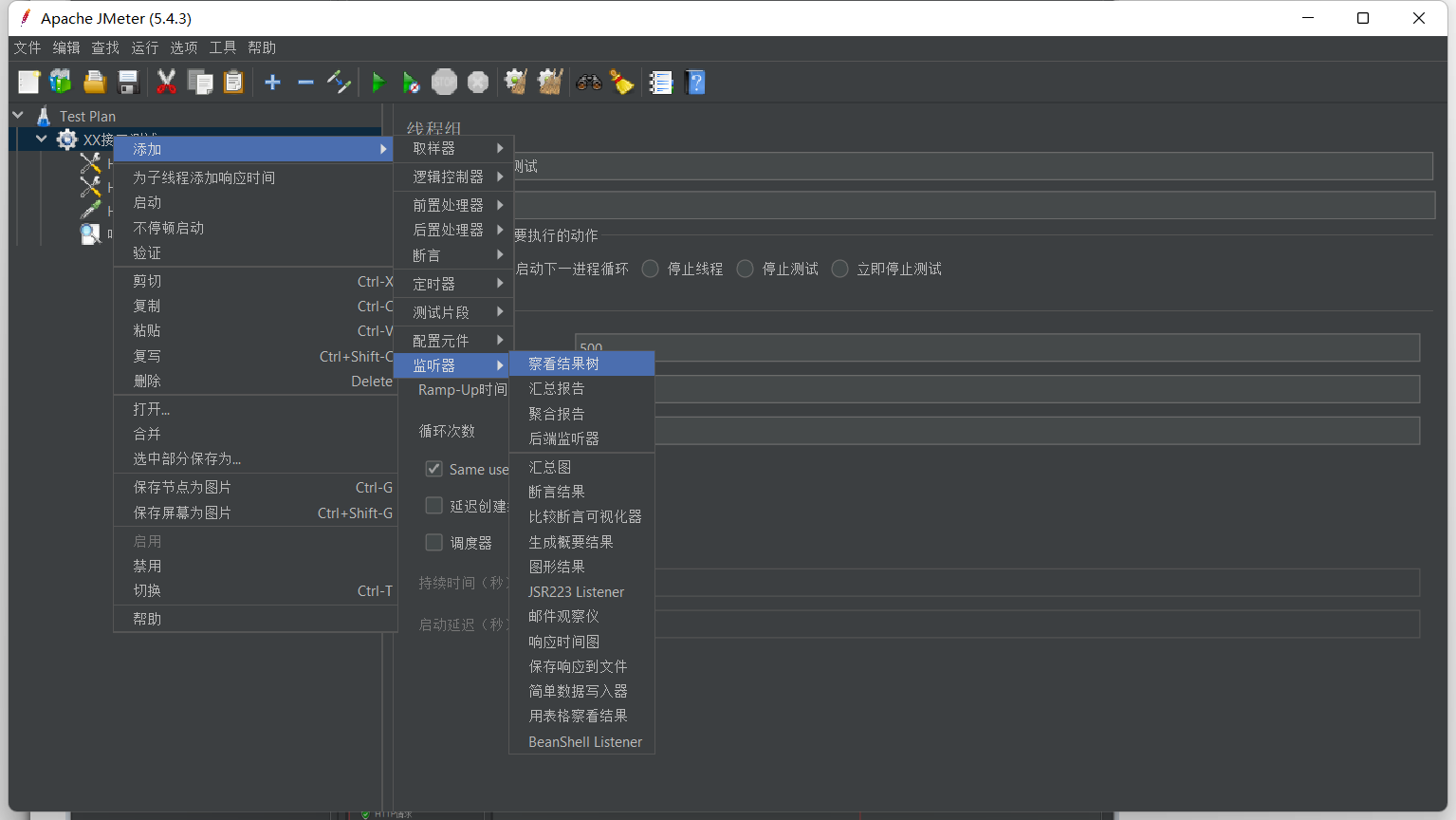Select the 停止测试 radio button
This screenshot has width=1456, height=820.
coord(745,269)
